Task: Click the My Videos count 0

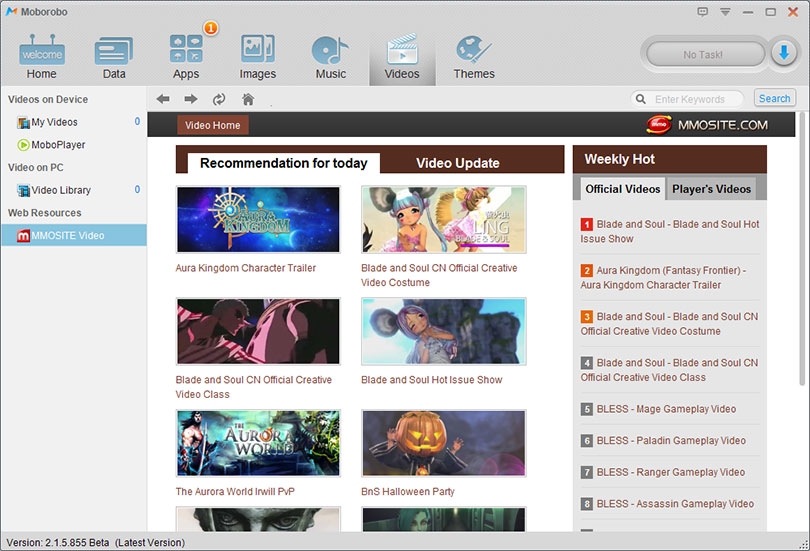Action: (x=137, y=121)
